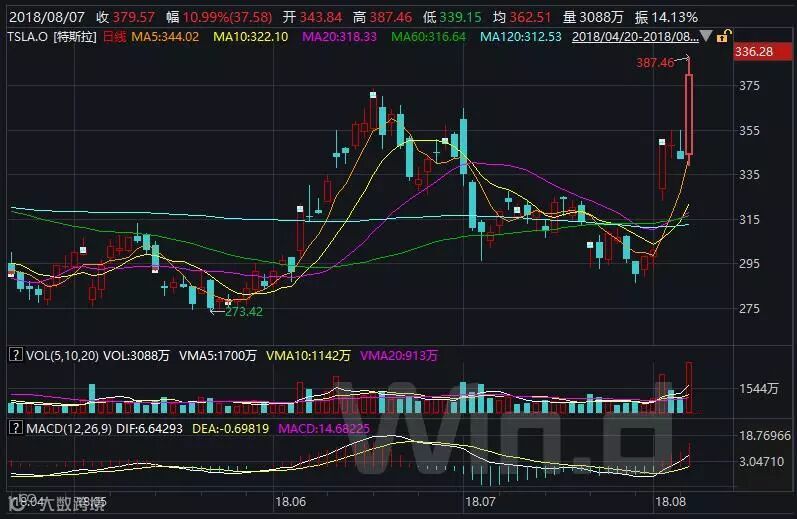Image resolution: width=797 pixels, height=519 pixels.
Task: Select the 315 price axis label
Action: tap(749, 219)
